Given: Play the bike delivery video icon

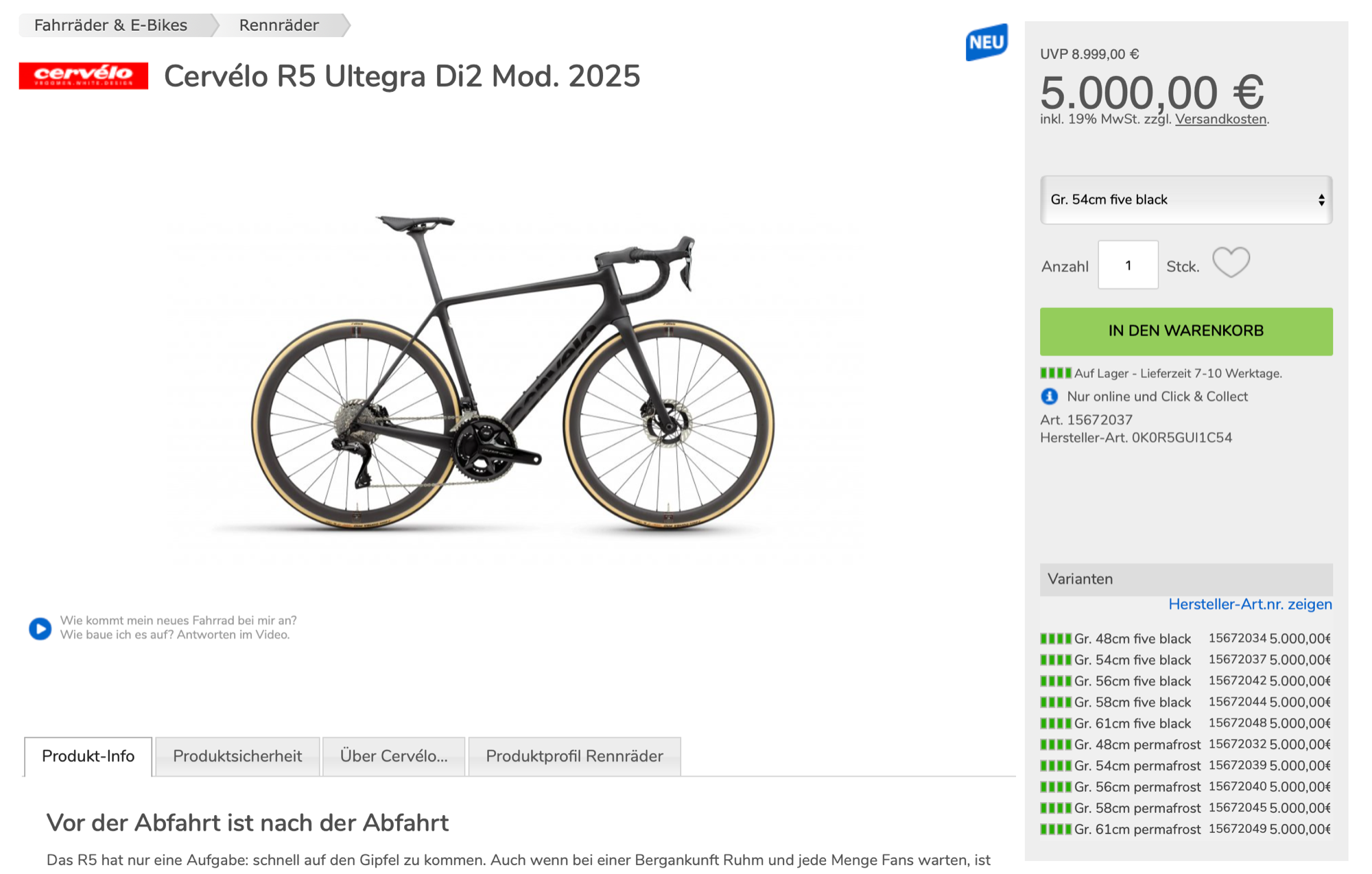Looking at the screenshot, I should click(x=40, y=628).
